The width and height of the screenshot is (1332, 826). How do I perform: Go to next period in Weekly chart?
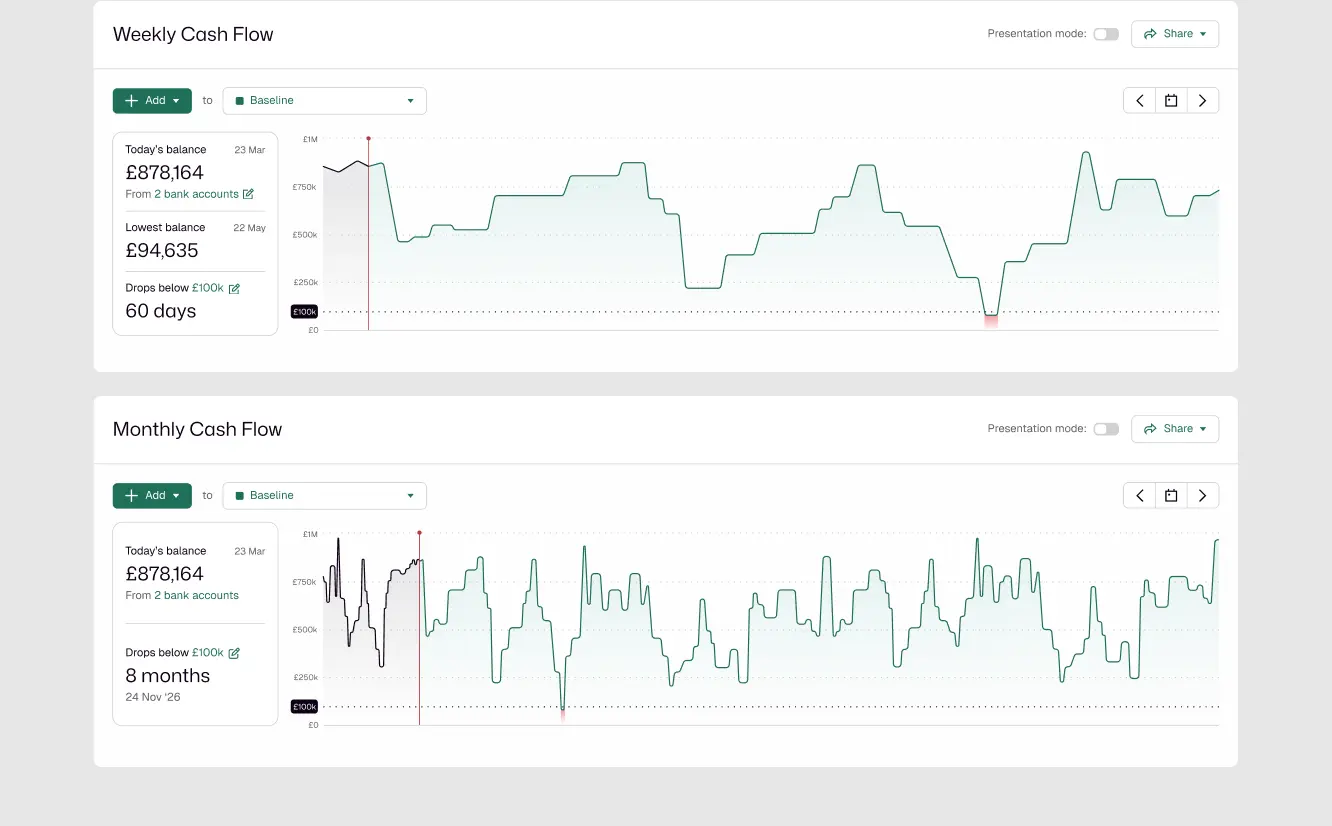(x=1203, y=101)
